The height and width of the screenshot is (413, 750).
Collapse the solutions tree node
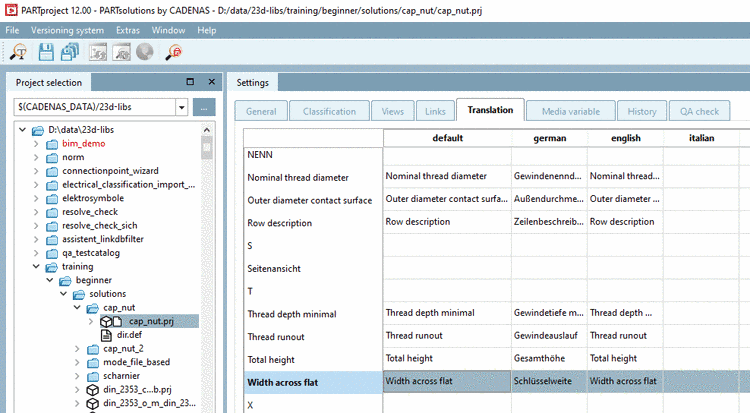click(63, 293)
